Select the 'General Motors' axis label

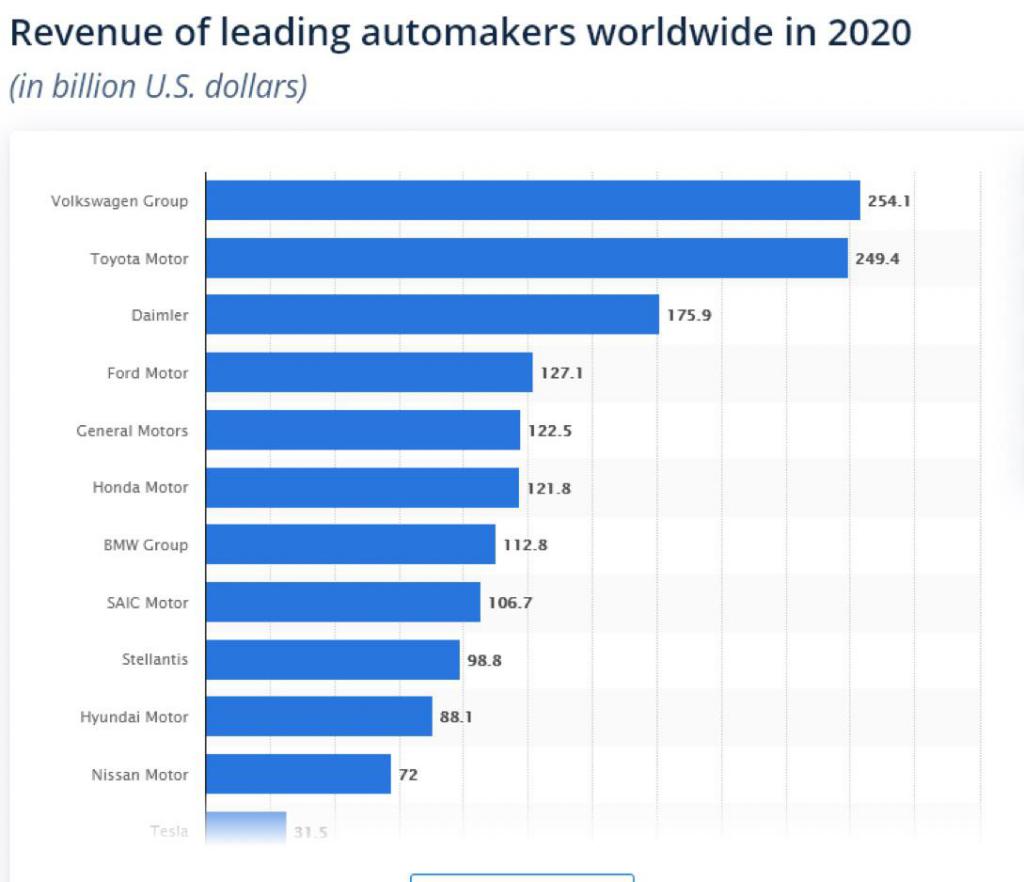click(132, 431)
